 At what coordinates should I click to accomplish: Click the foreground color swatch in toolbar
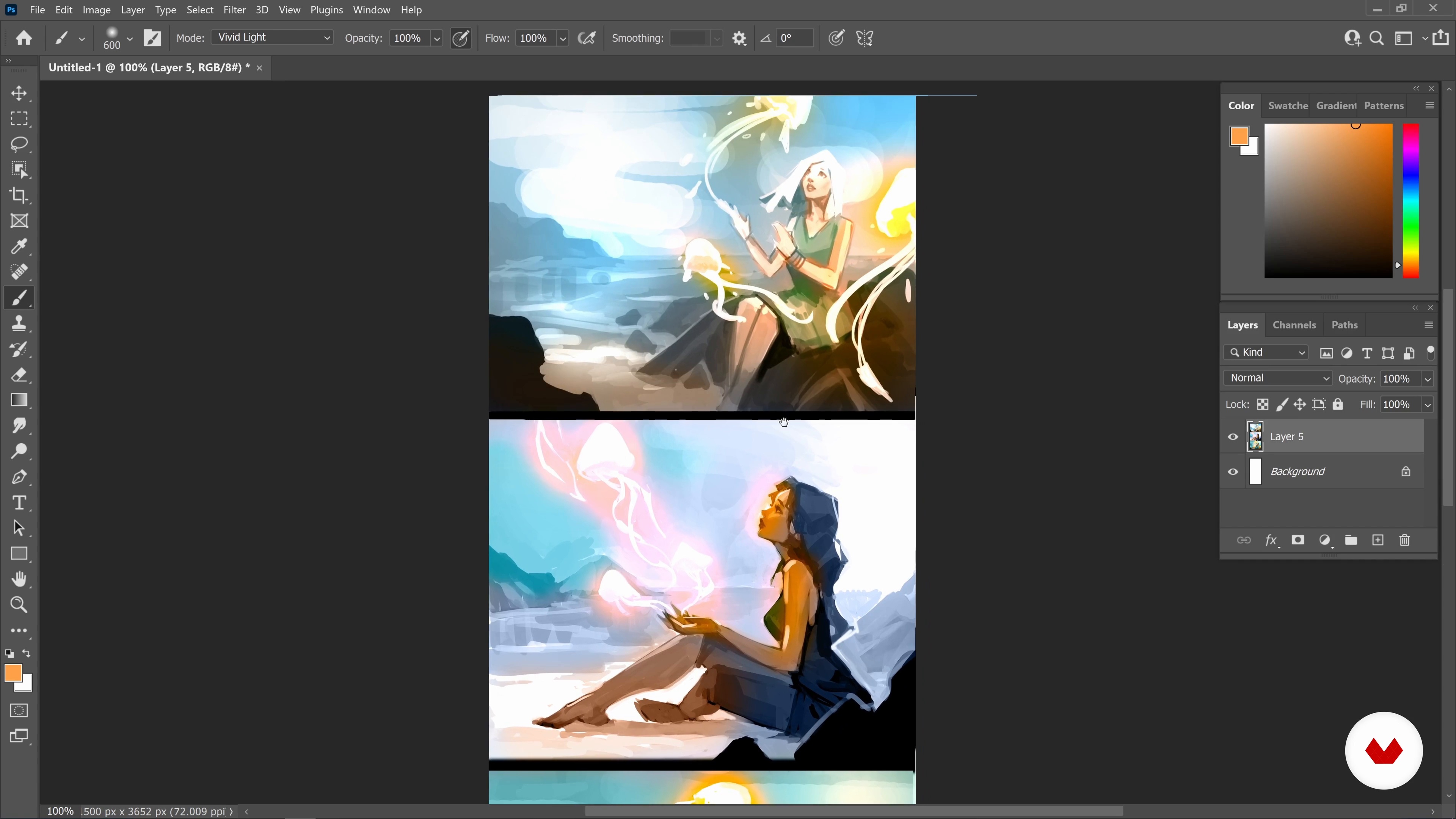(x=13, y=673)
